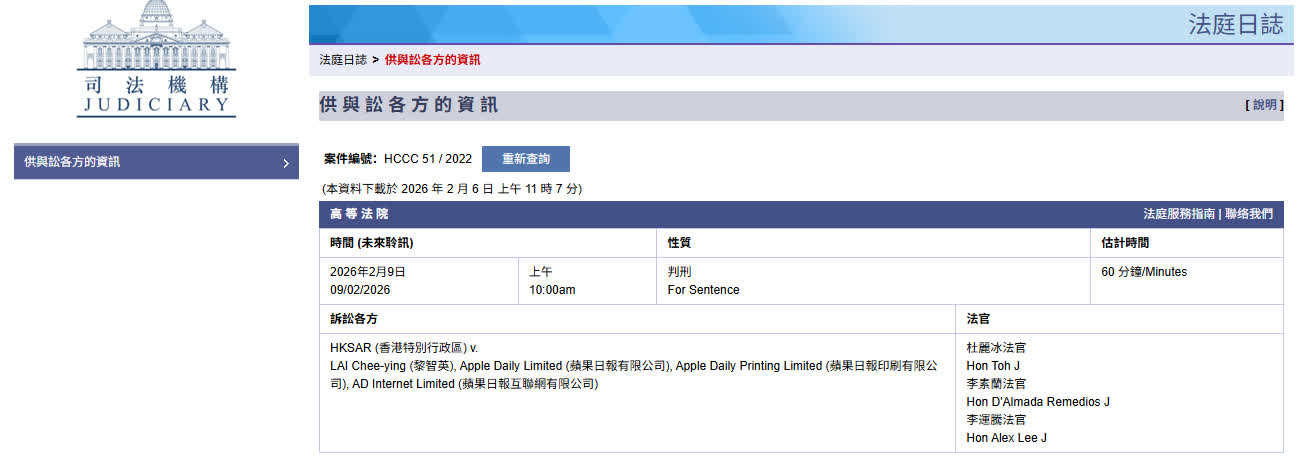Click the For Sentence nature entry

703,290
